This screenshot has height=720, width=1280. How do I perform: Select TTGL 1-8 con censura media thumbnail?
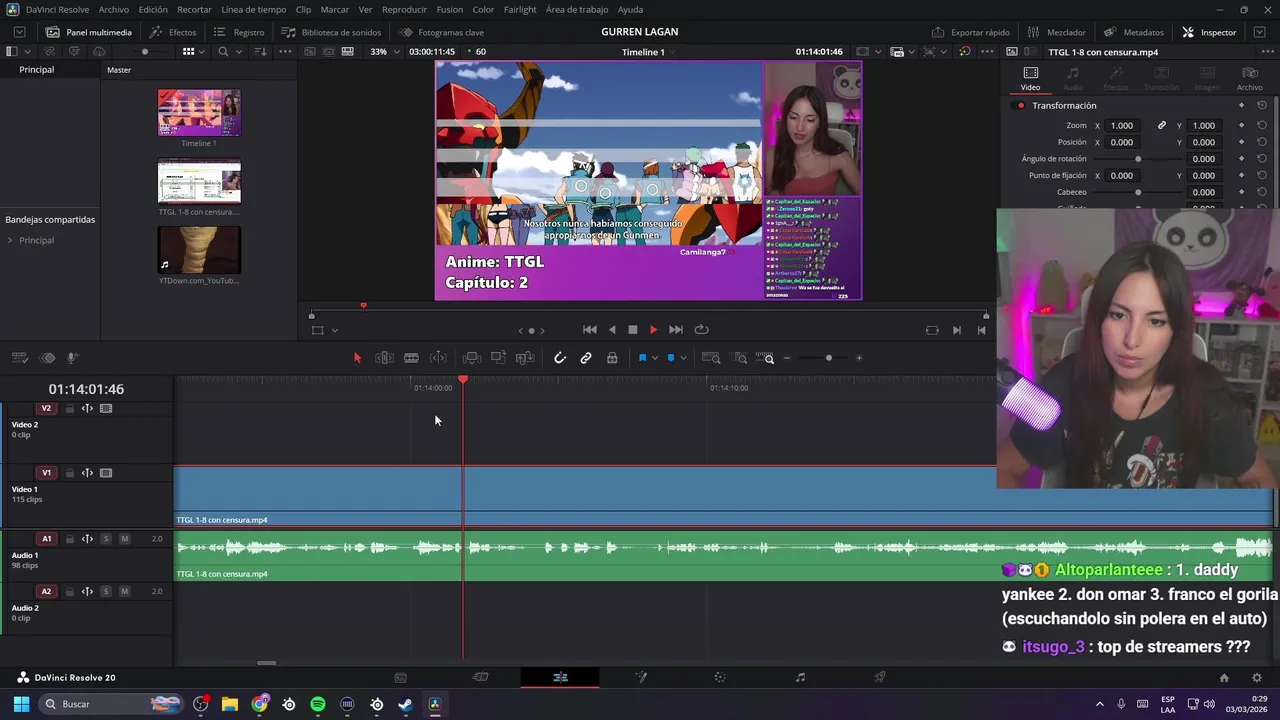point(199,181)
